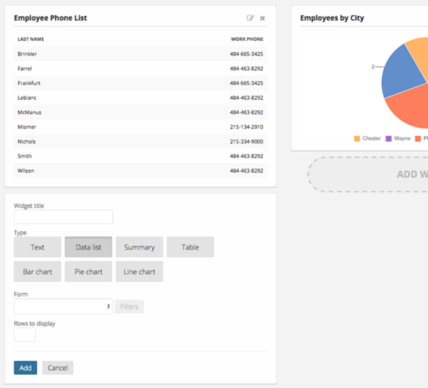This screenshot has height=388, width=428.
Task: Select the Line chart type
Action: pos(139,272)
